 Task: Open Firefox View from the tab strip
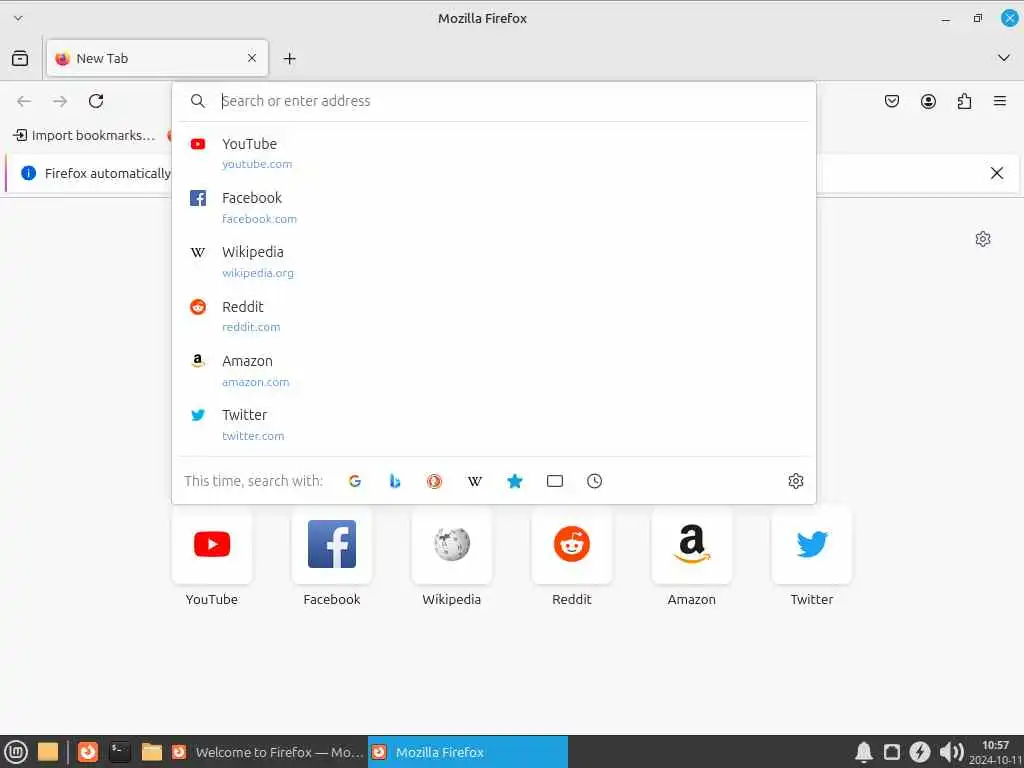pyautogui.click(x=20, y=59)
